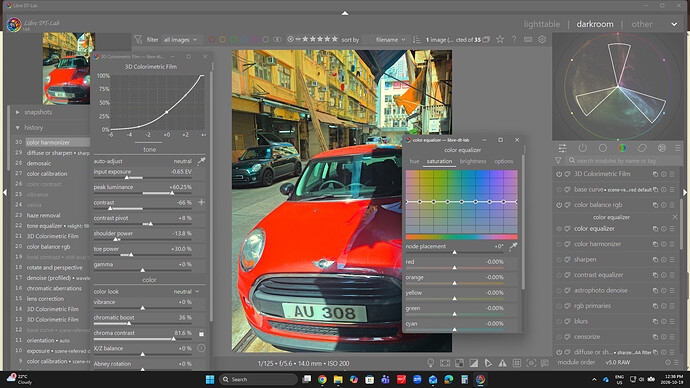Open options tab in color equalizer
This screenshot has width=690, height=388.
503,161
